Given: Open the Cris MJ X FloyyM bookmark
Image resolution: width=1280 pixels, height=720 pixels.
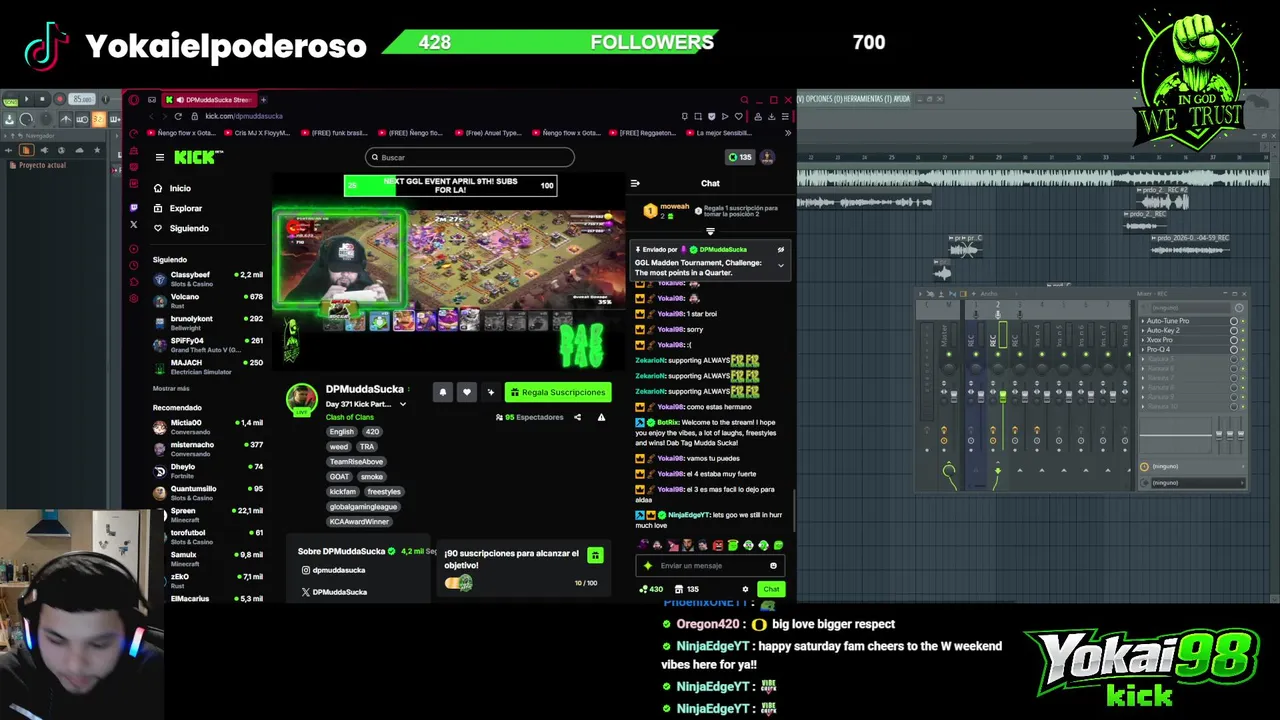Looking at the screenshot, I should point(257,133).
